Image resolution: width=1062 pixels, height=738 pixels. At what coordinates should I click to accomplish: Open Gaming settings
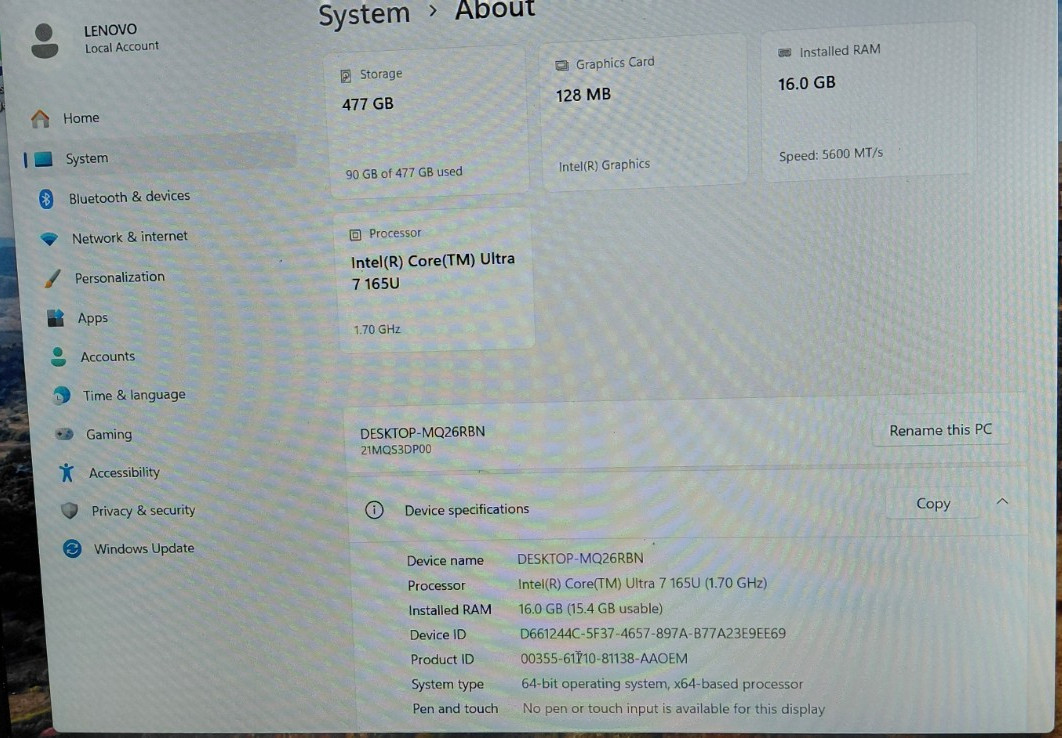pos(109,434)
